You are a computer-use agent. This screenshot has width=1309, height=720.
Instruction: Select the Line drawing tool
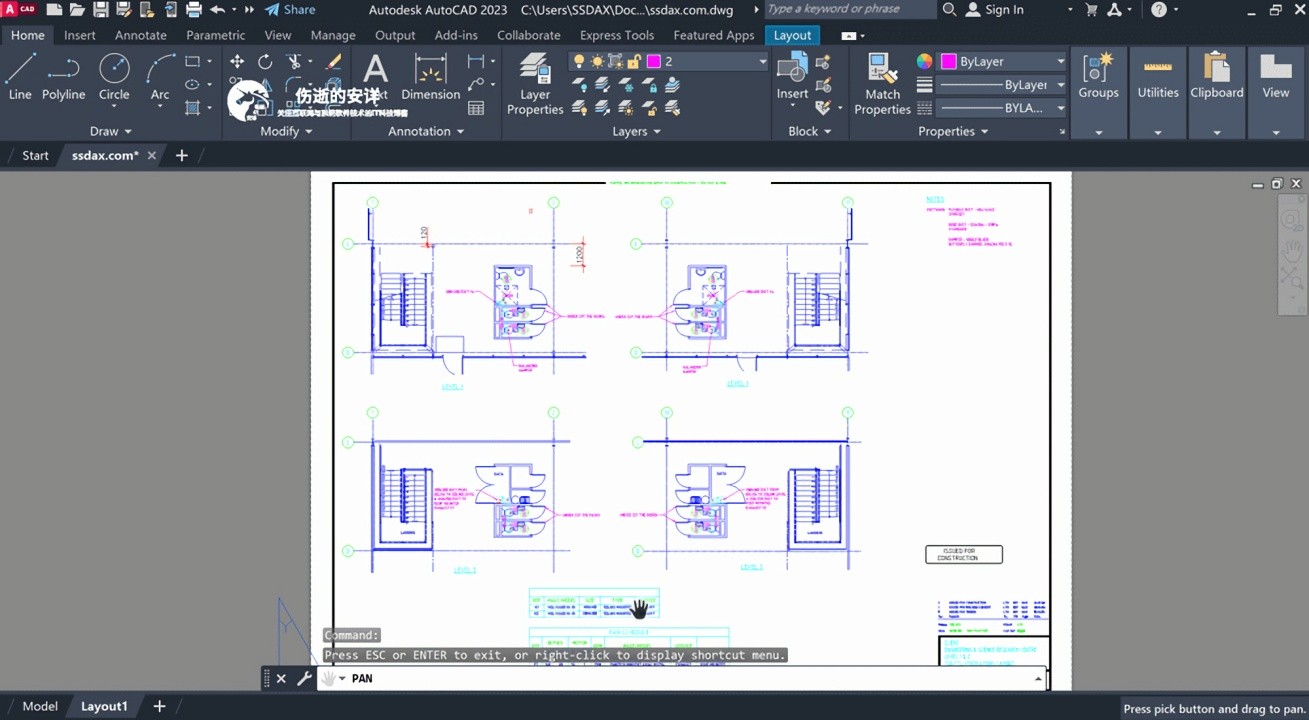(20, 77)
